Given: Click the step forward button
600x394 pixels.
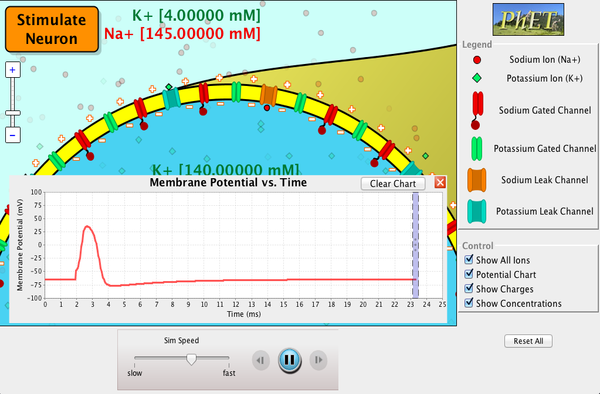Looking at the screenshot, I should (x=318, y=360).
